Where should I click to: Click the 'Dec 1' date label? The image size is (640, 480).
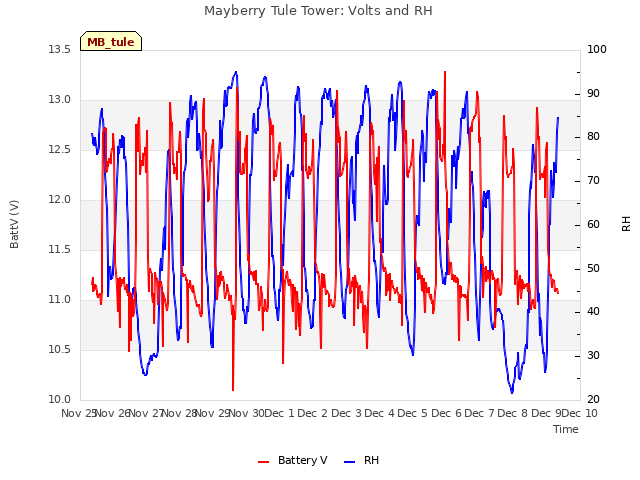tap(279, 413)
